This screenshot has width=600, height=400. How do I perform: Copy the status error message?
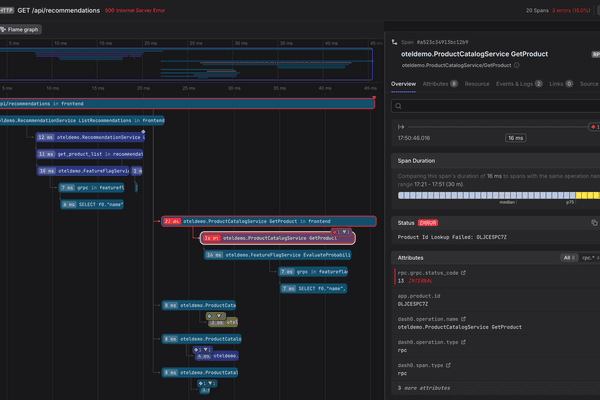coord(594,223)
